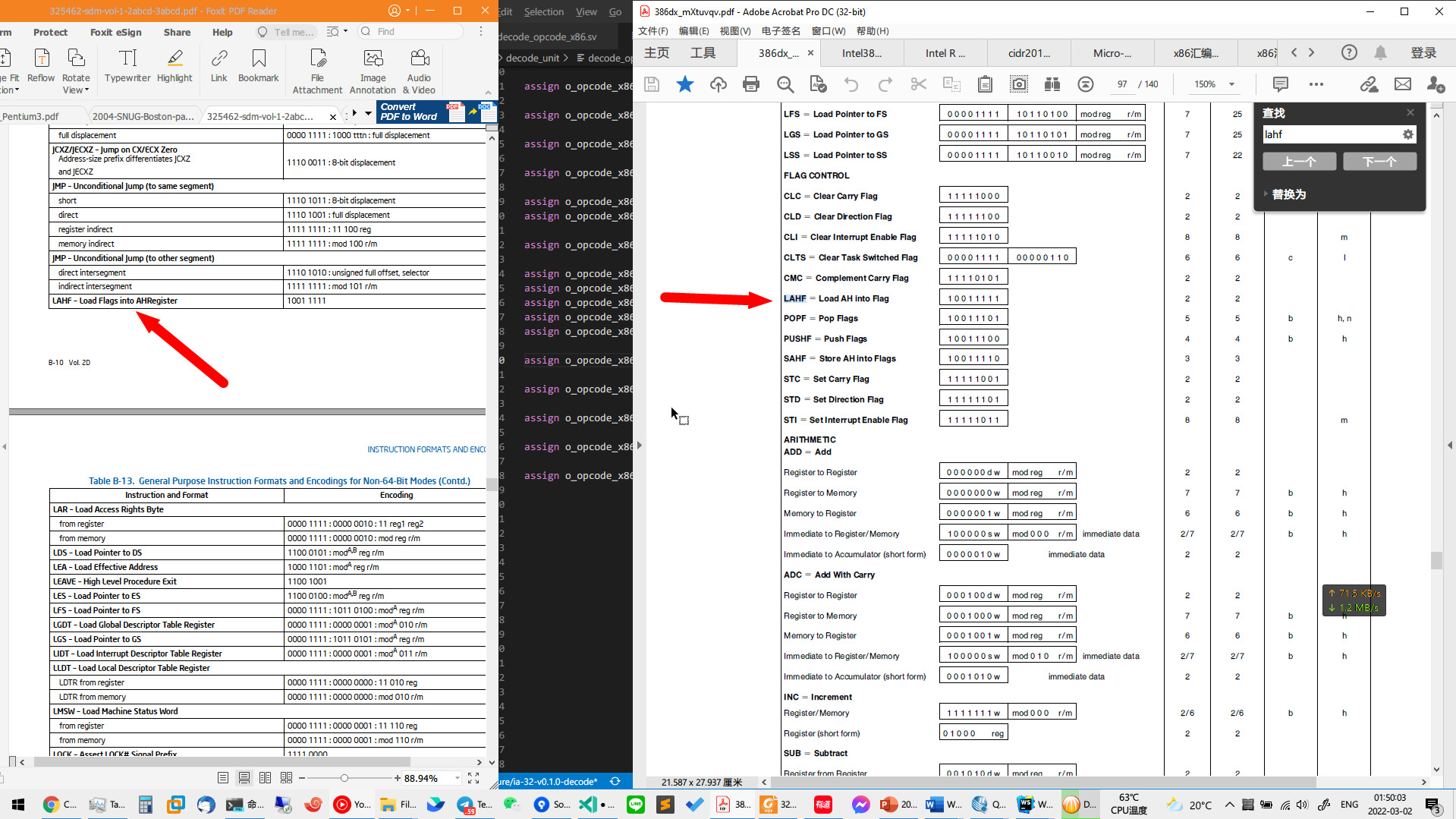Select the Typewriter tool in Foxit
Screen dimensions: 1456x819
[127, 65]
